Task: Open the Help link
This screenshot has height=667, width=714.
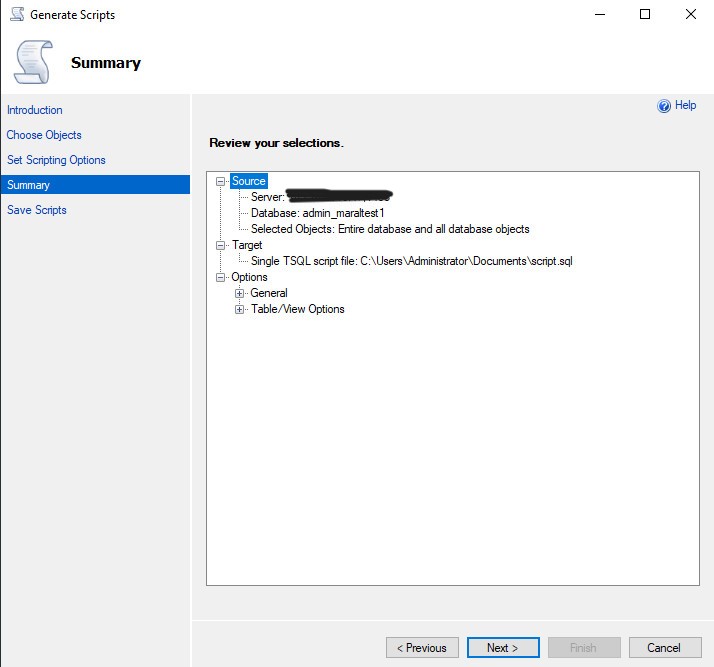Action: (x=685, y=105)
